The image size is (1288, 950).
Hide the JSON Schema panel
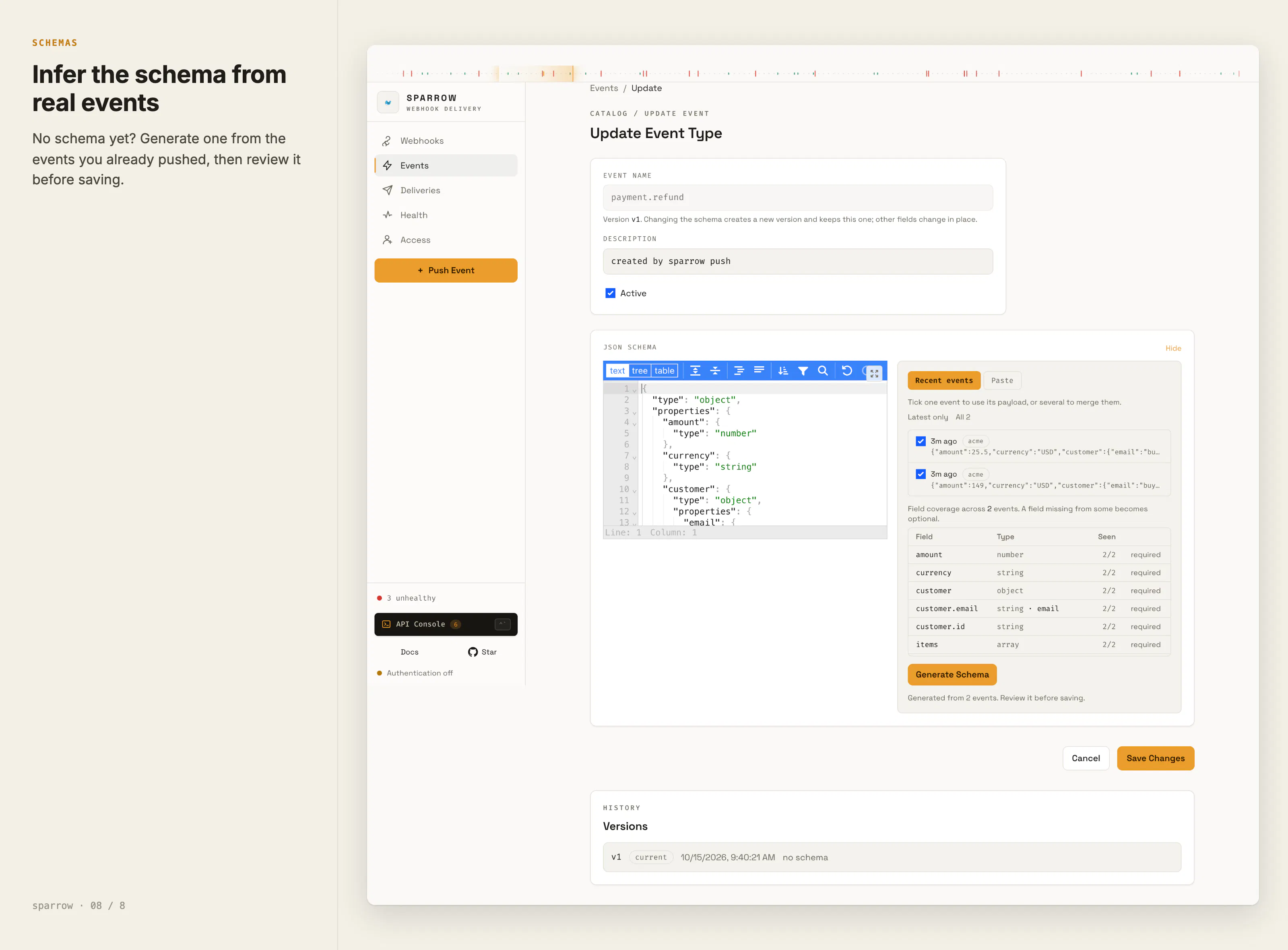pos(1173,349)
